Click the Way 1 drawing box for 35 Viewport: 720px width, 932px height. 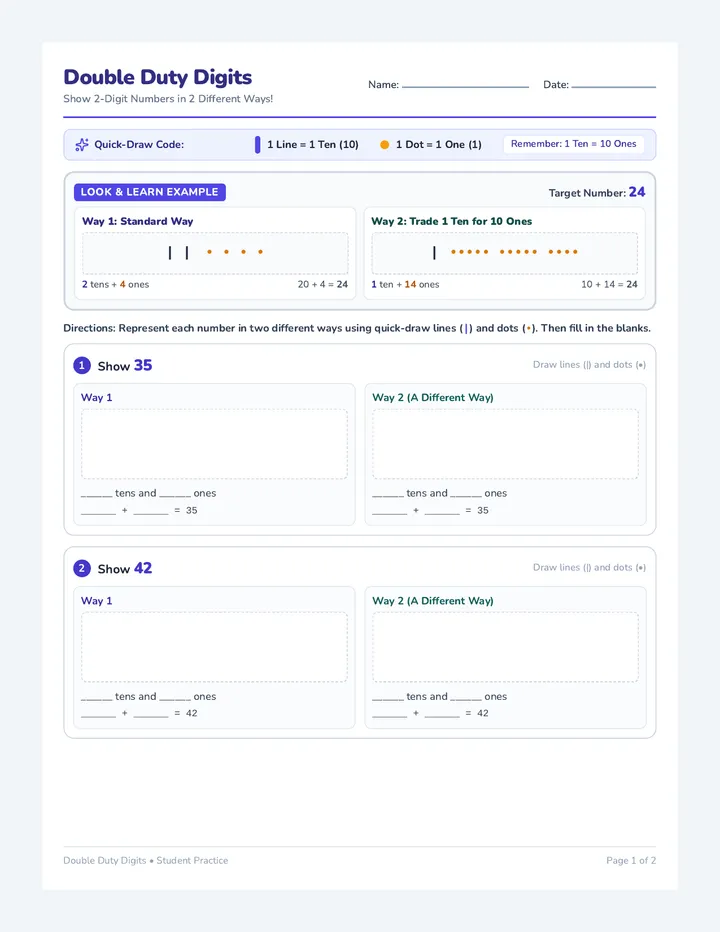coord(214,443)
